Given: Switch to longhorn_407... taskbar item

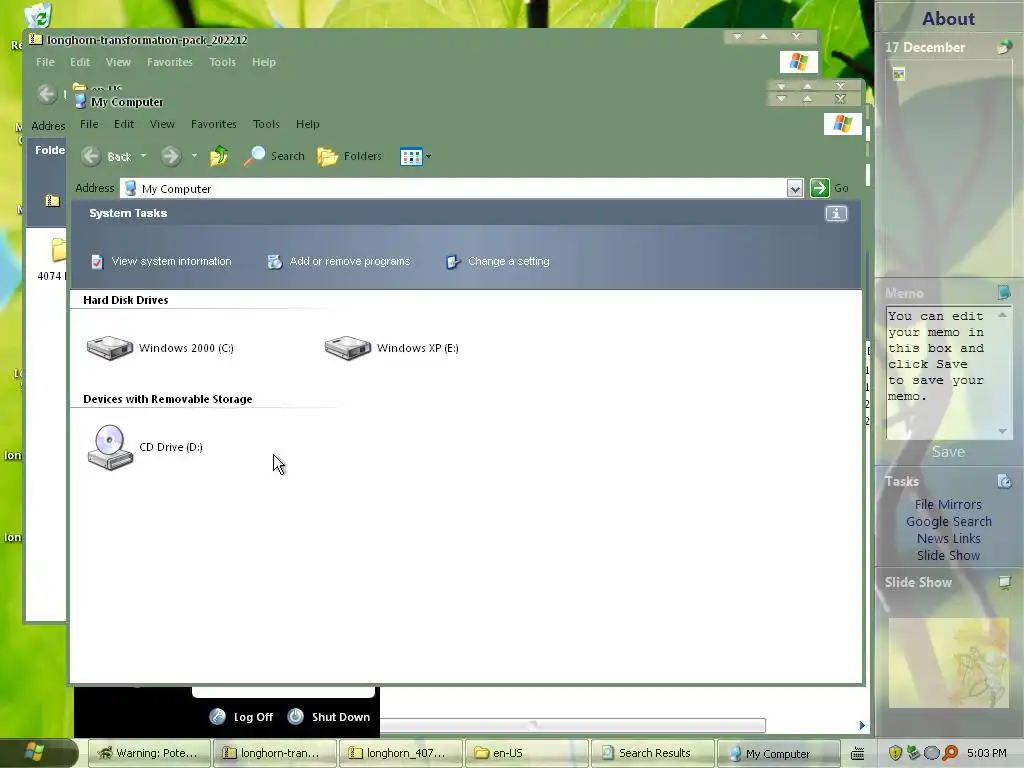Looking at the screenshot, I should pos(401,753).
